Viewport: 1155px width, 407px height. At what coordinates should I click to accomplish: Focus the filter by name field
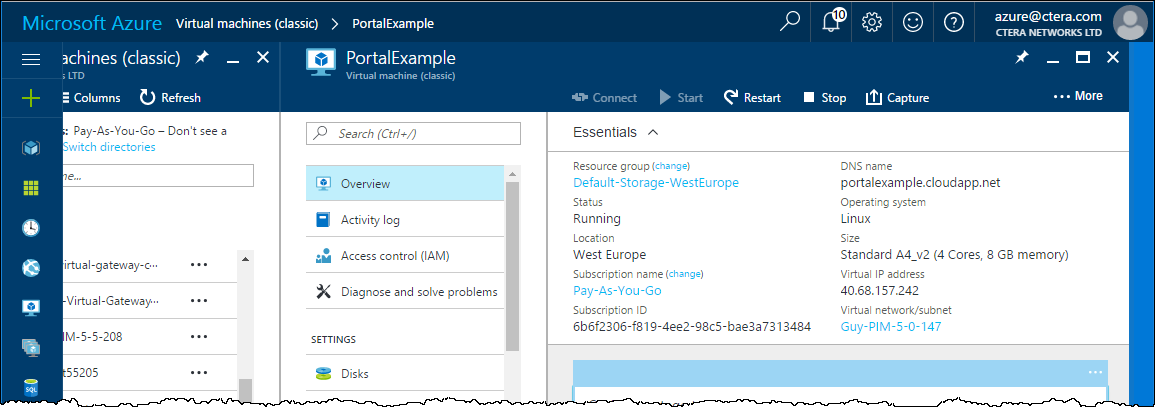pyautogui.click(x=158, y=176)
